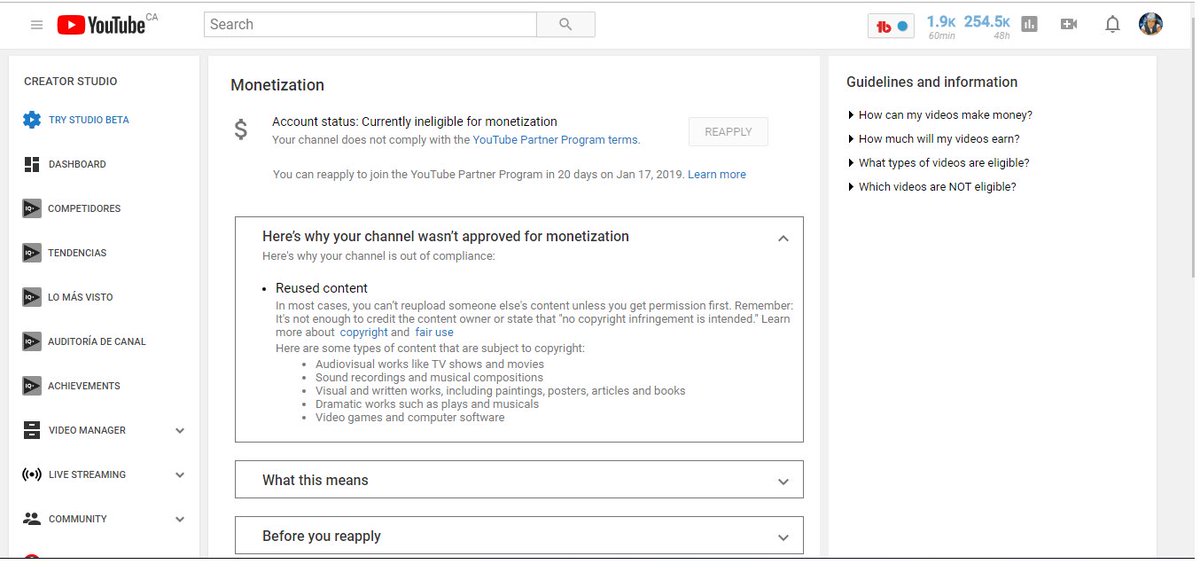The height and width of the screenshot is (572, 1200).
Task: Expand 'Which videos are NOT eligible?'
Action: tap(932, 187)
